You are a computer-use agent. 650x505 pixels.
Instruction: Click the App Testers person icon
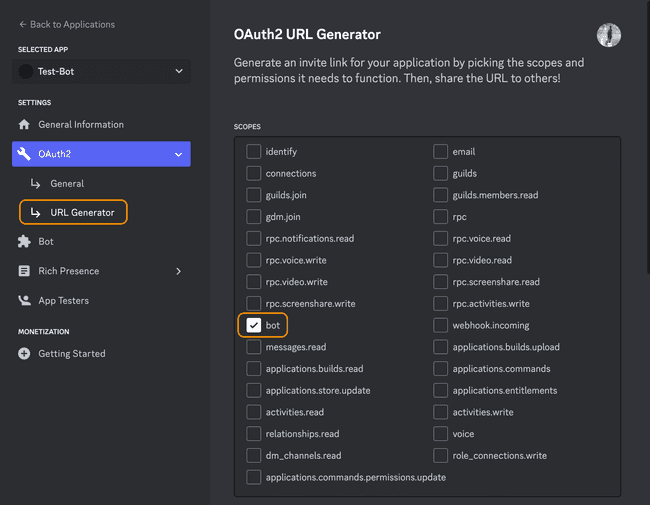click(x=24, y=300)
